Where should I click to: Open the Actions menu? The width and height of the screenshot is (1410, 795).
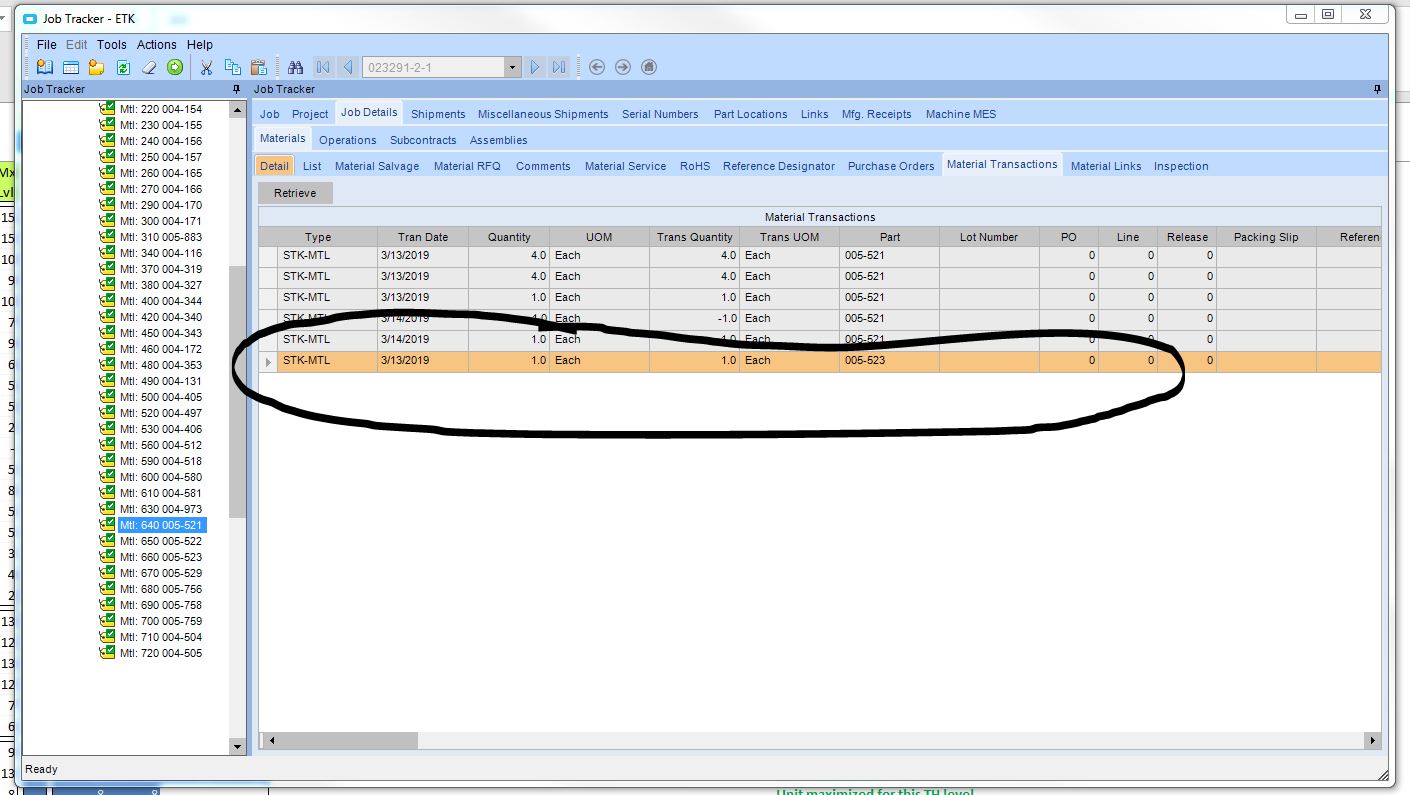tap(157, 45)
